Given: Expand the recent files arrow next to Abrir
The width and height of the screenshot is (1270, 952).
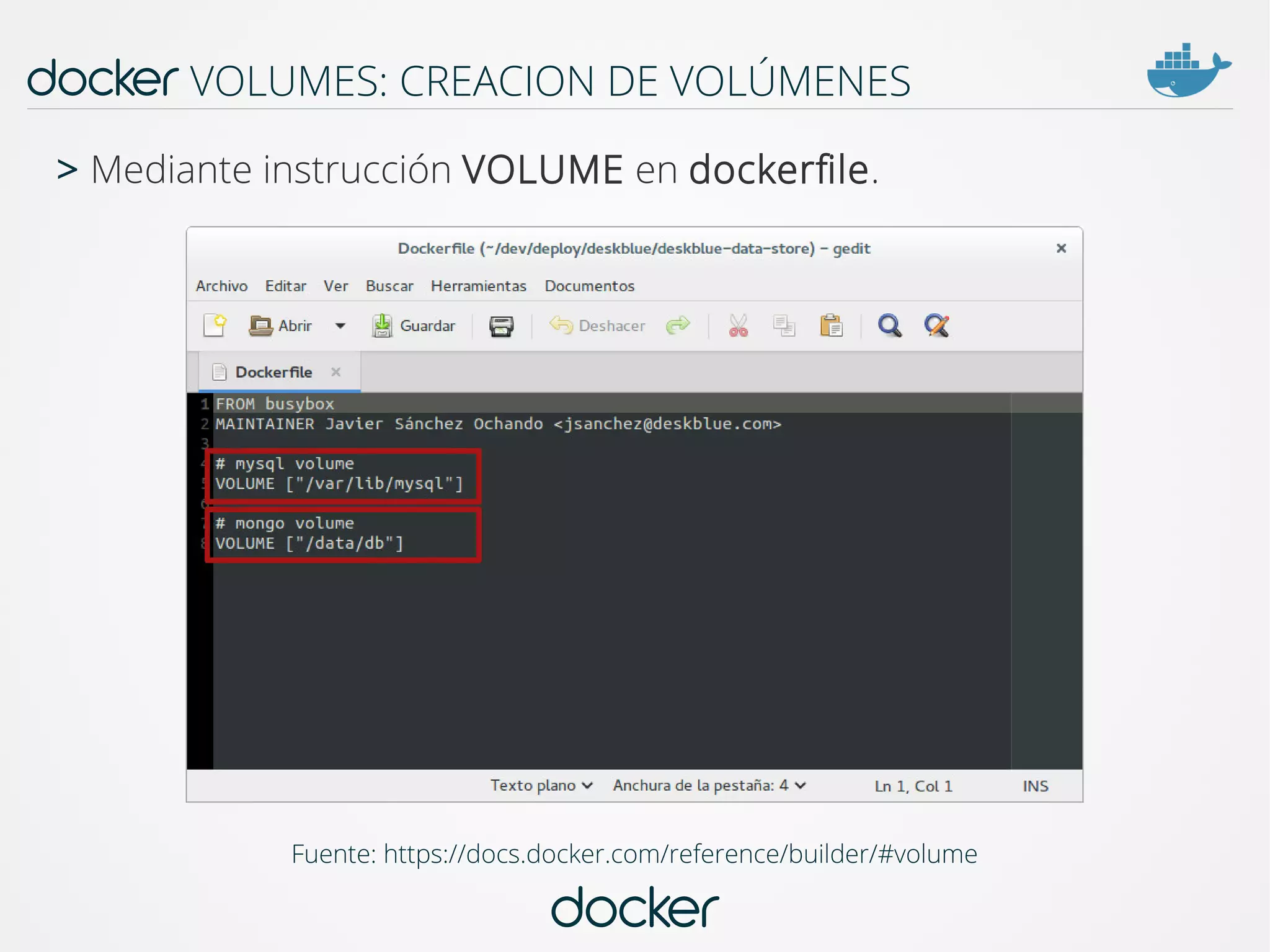Looking at the screenshot, I should click(x=340, y=326).
